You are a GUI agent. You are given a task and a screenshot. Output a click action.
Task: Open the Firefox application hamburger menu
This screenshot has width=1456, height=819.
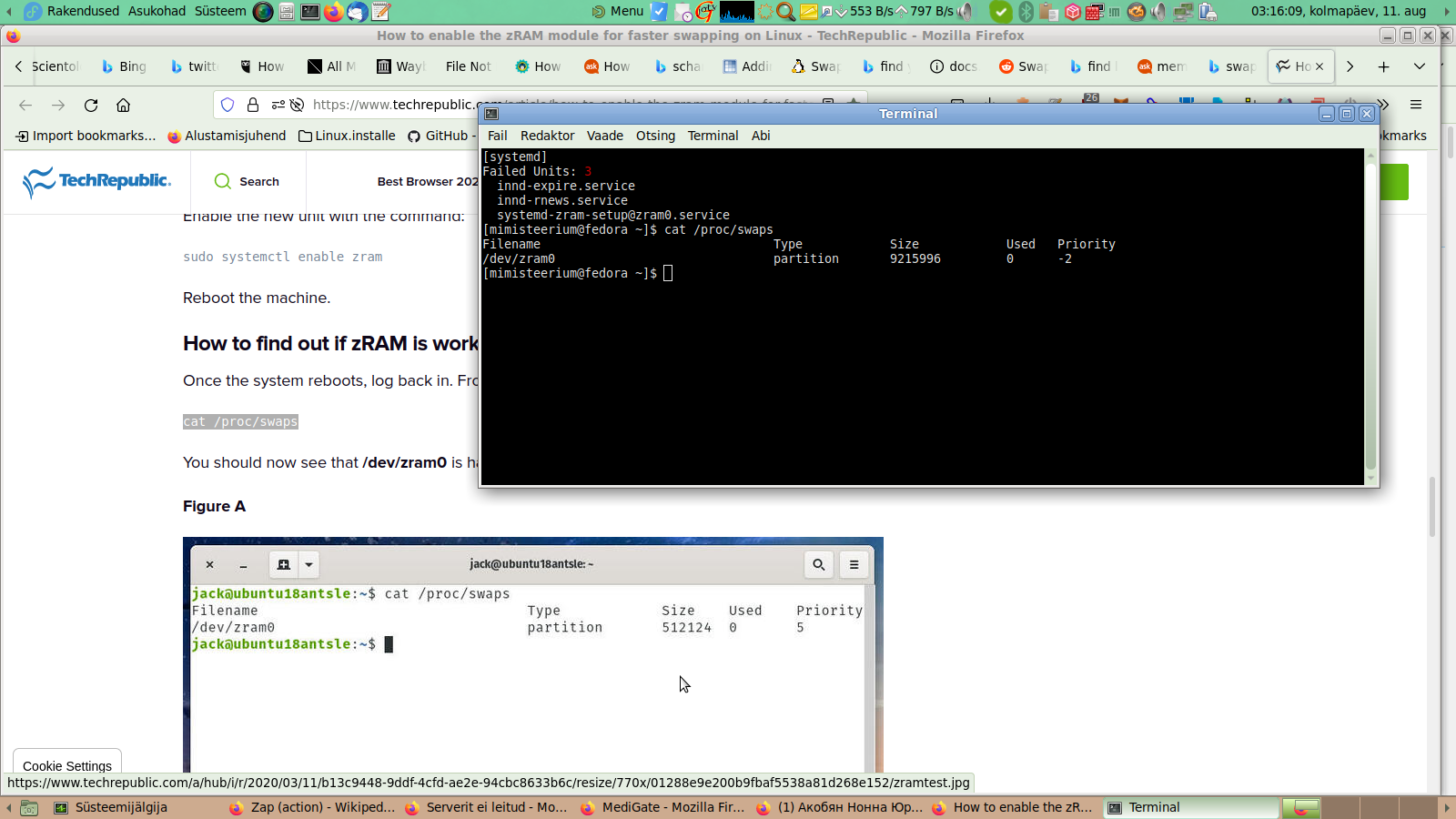1416,105
